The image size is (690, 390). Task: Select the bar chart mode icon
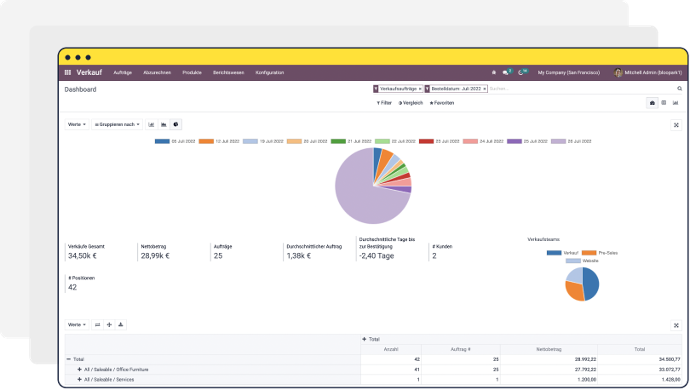[151, 125]
